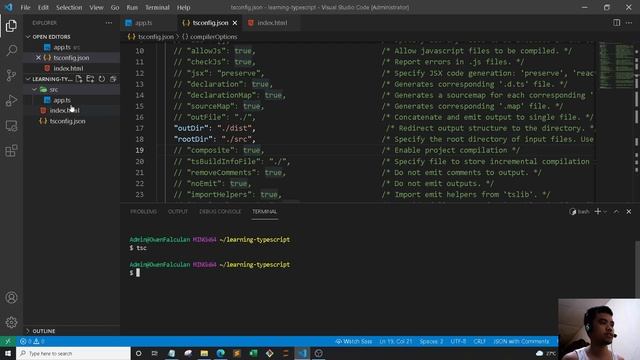This screenshot has width=640, height=360.
Task: Open the Run menu
Action: pyautogui.click(x=132, y=7)
